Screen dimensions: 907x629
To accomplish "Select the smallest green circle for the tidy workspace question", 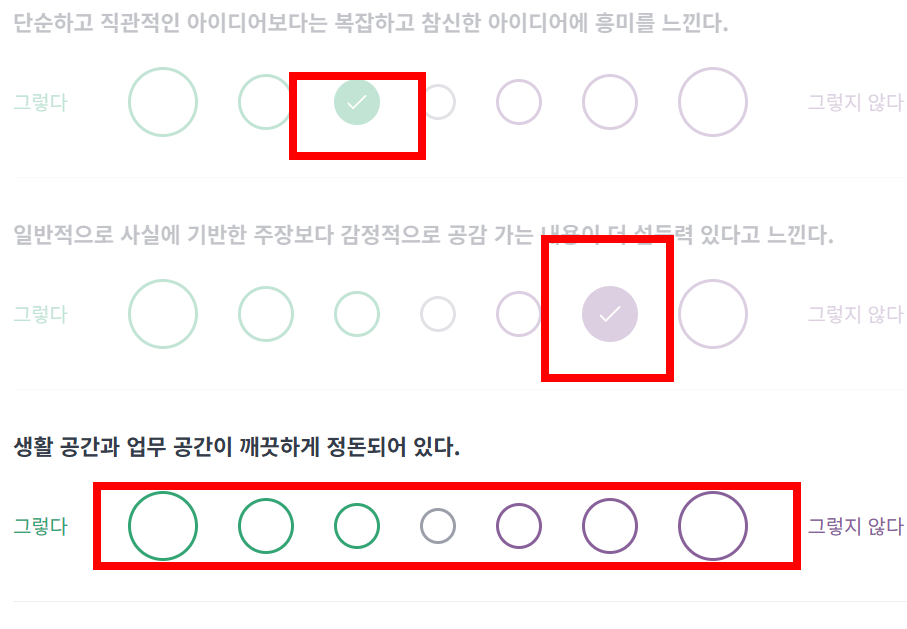I will (x=357, y=525).
